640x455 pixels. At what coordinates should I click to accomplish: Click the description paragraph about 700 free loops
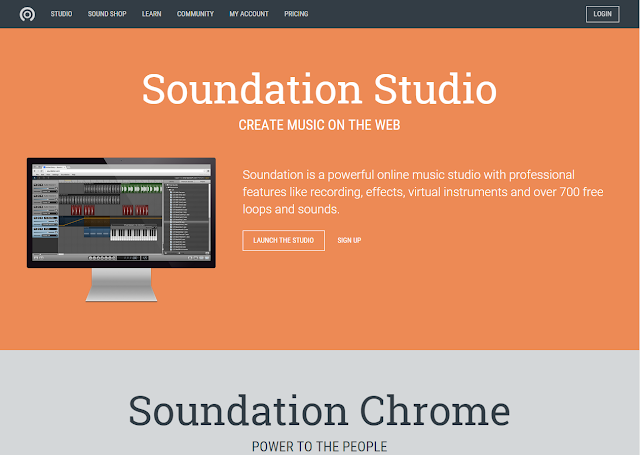click(423, 192)
